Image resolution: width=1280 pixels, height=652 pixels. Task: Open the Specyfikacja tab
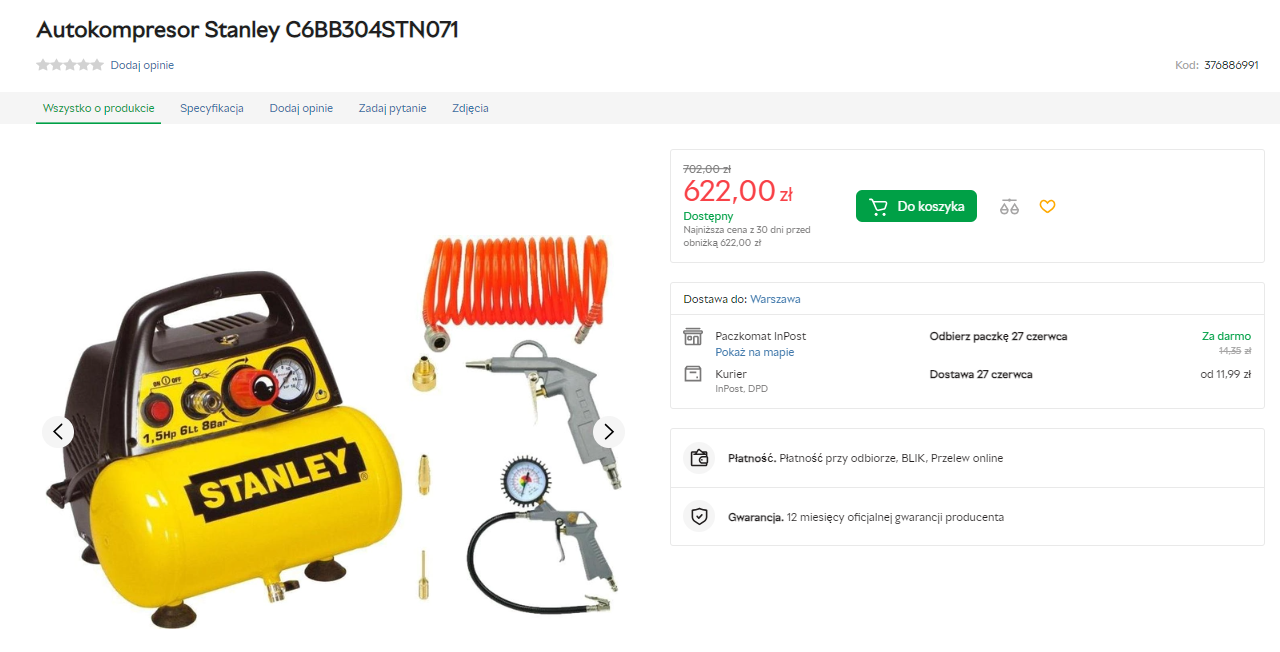tap(212, 108)
